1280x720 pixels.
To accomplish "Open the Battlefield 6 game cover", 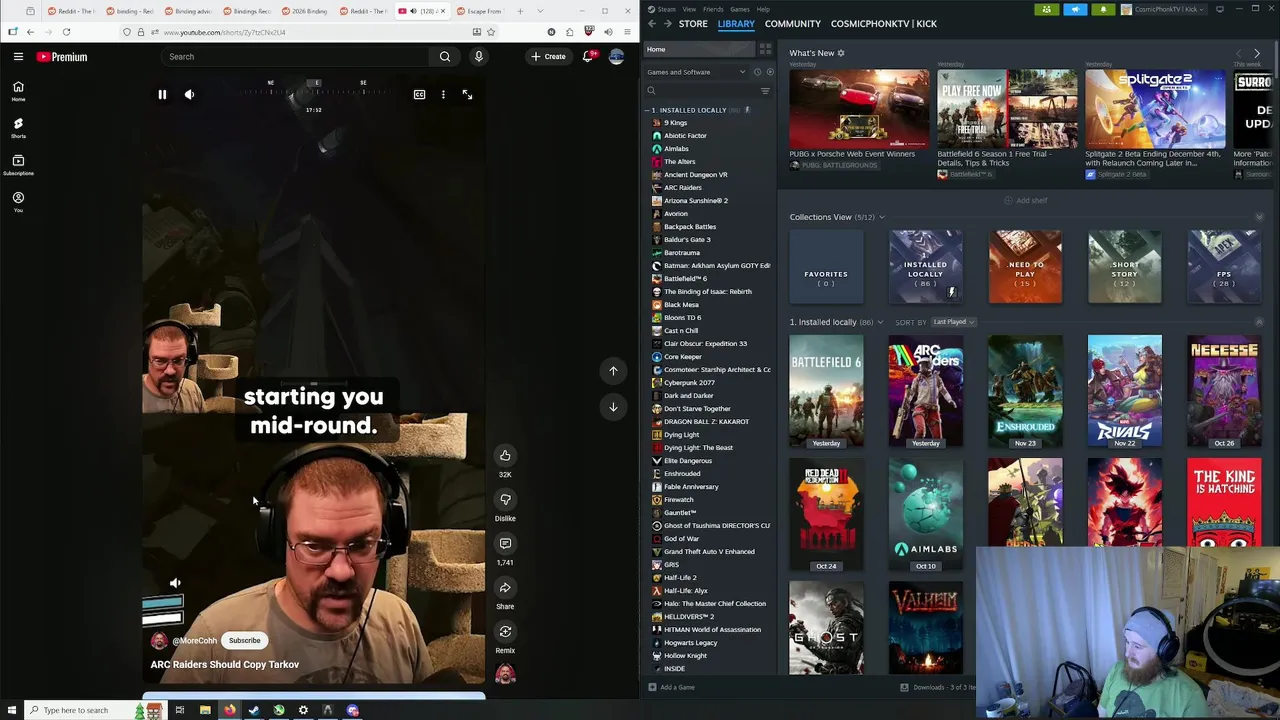I will (826, 391).
